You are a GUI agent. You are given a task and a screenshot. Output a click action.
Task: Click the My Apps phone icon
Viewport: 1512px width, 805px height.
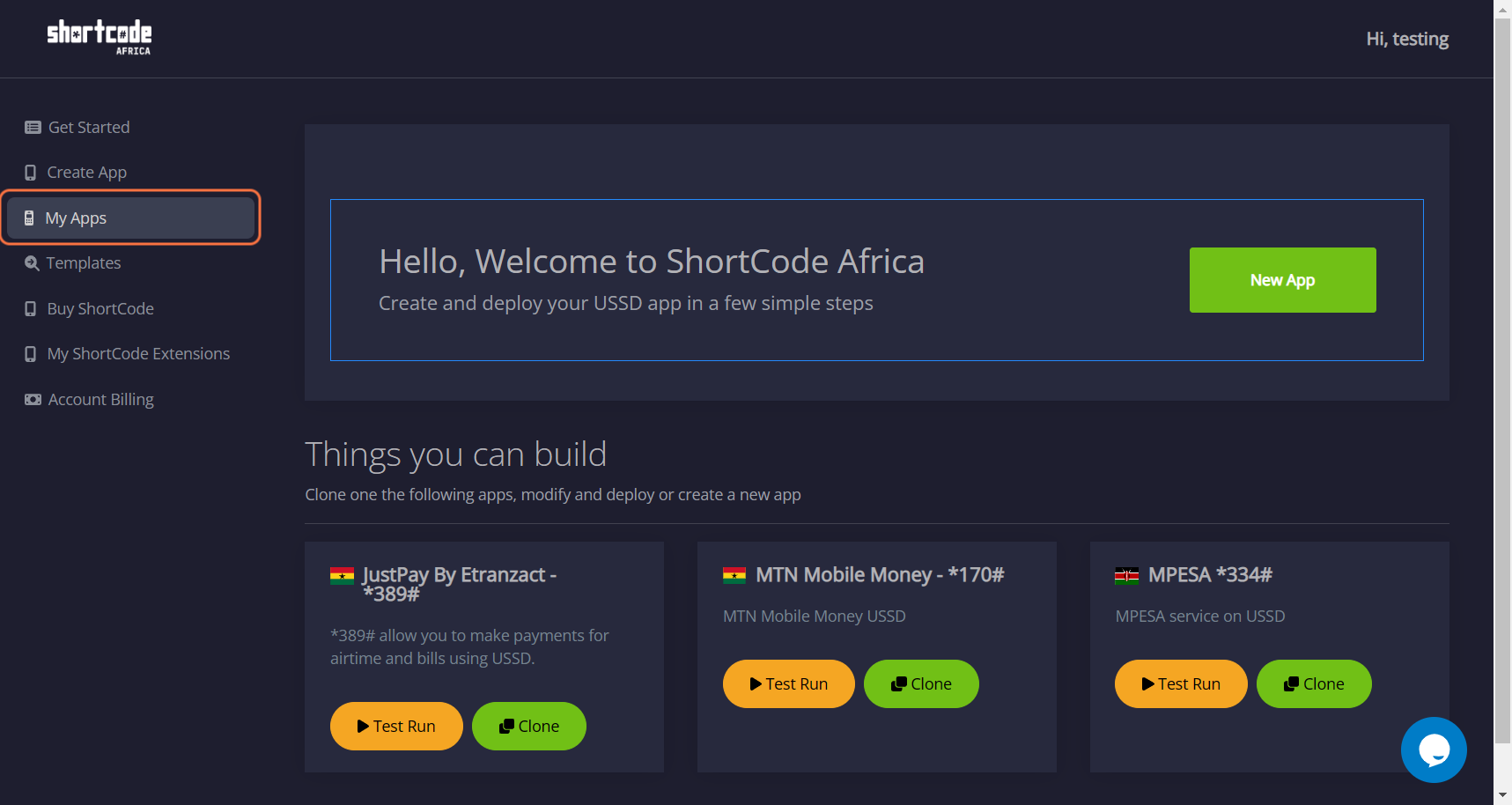(x=29, y=218)
